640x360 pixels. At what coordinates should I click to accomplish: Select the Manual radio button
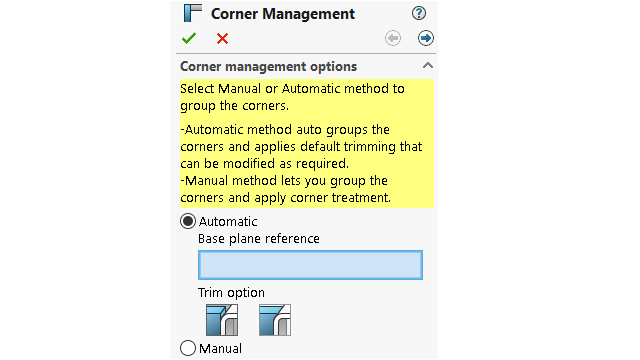[x=188, y=348]
